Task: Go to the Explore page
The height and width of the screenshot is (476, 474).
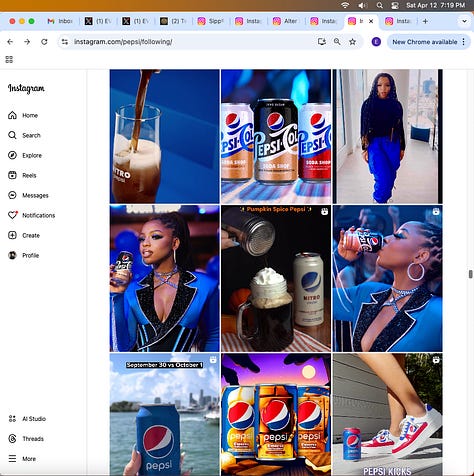Action: 25,155
